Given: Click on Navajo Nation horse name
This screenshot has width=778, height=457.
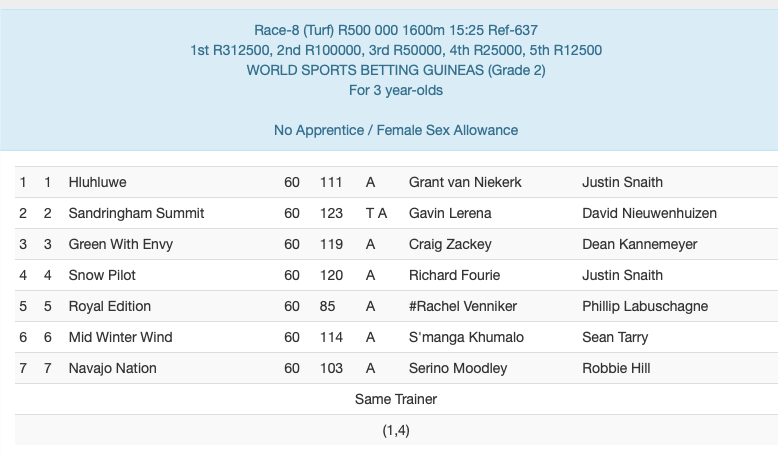Looking at the screenshot, I should (112, 368).
